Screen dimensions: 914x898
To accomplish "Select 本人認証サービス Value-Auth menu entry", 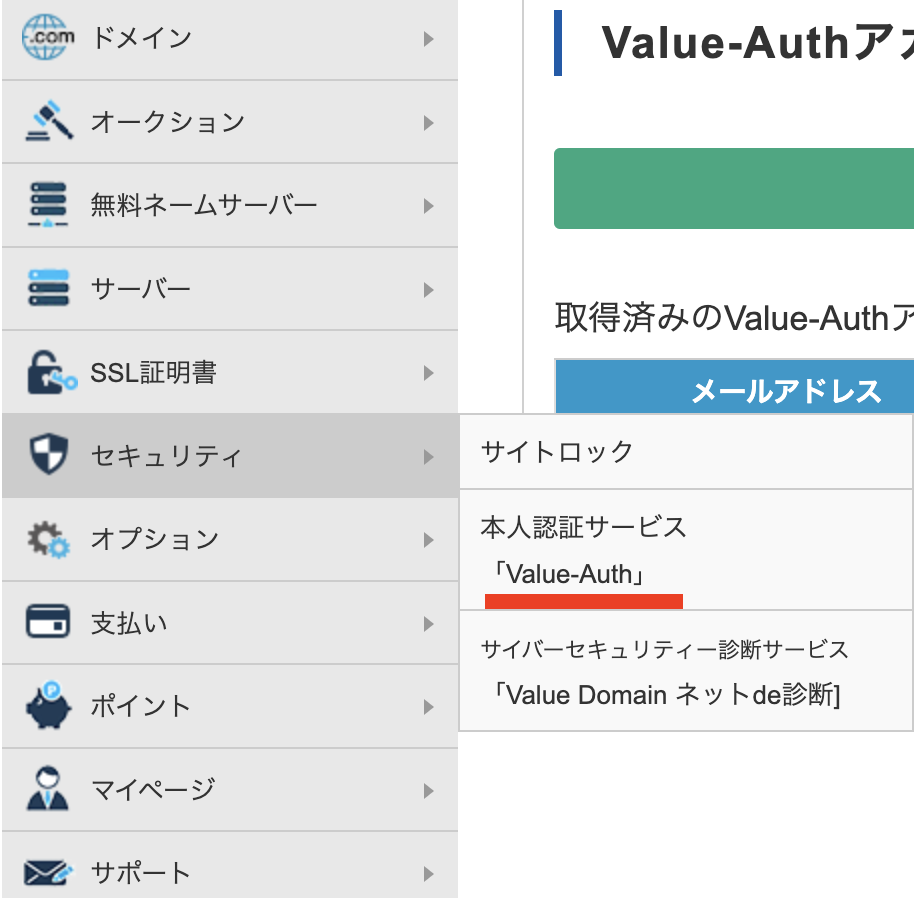I will (x=584, y=550).
